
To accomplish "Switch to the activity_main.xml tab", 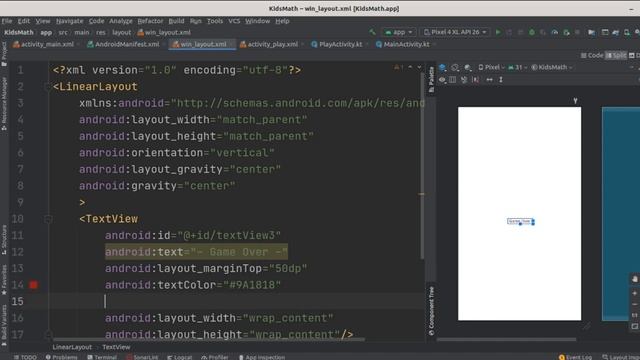I will [x=43, y=44].
